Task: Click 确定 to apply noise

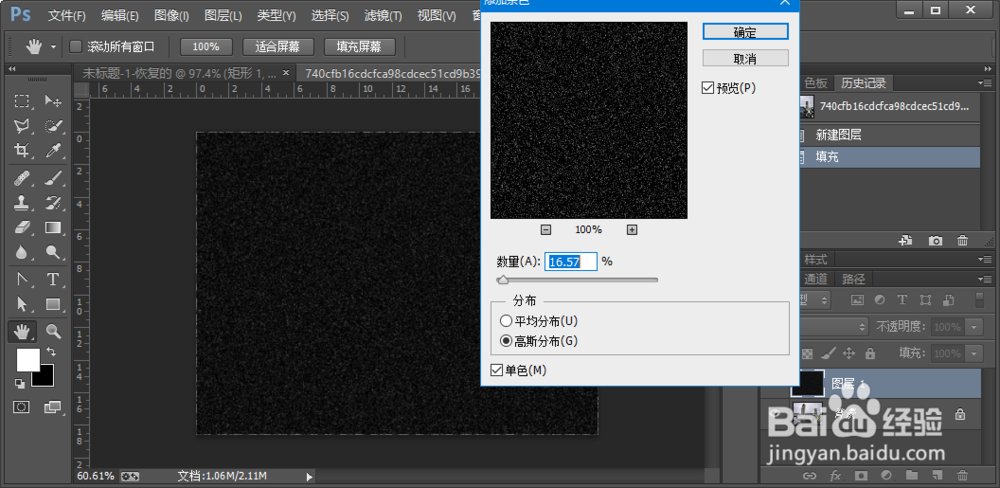Action: pyautogui.click(x=746, y=31)
